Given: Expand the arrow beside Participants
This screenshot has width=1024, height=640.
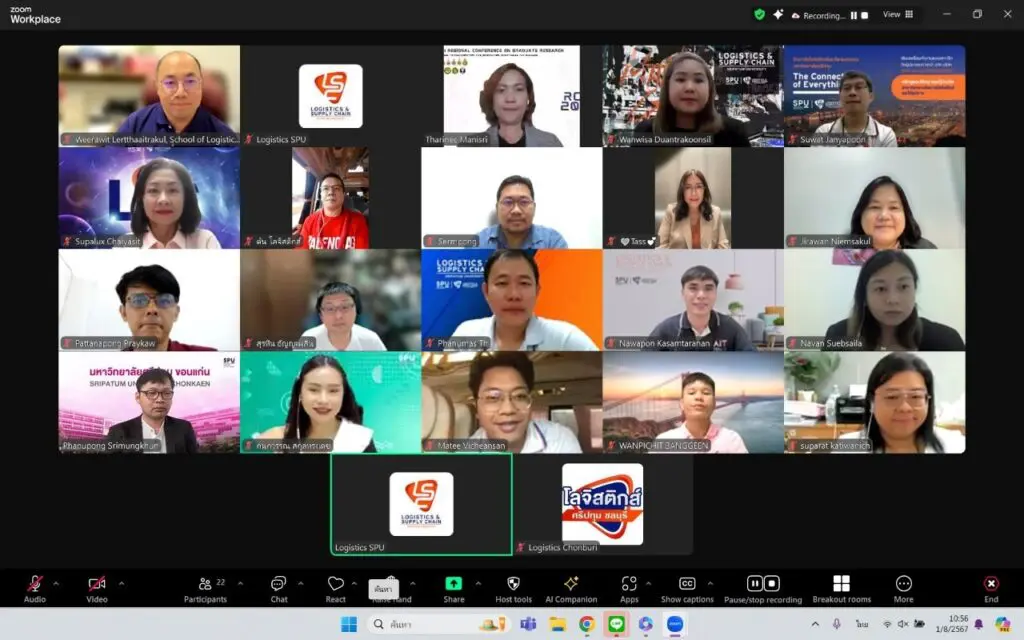Looking at the screenshot, I should (240, 583).
